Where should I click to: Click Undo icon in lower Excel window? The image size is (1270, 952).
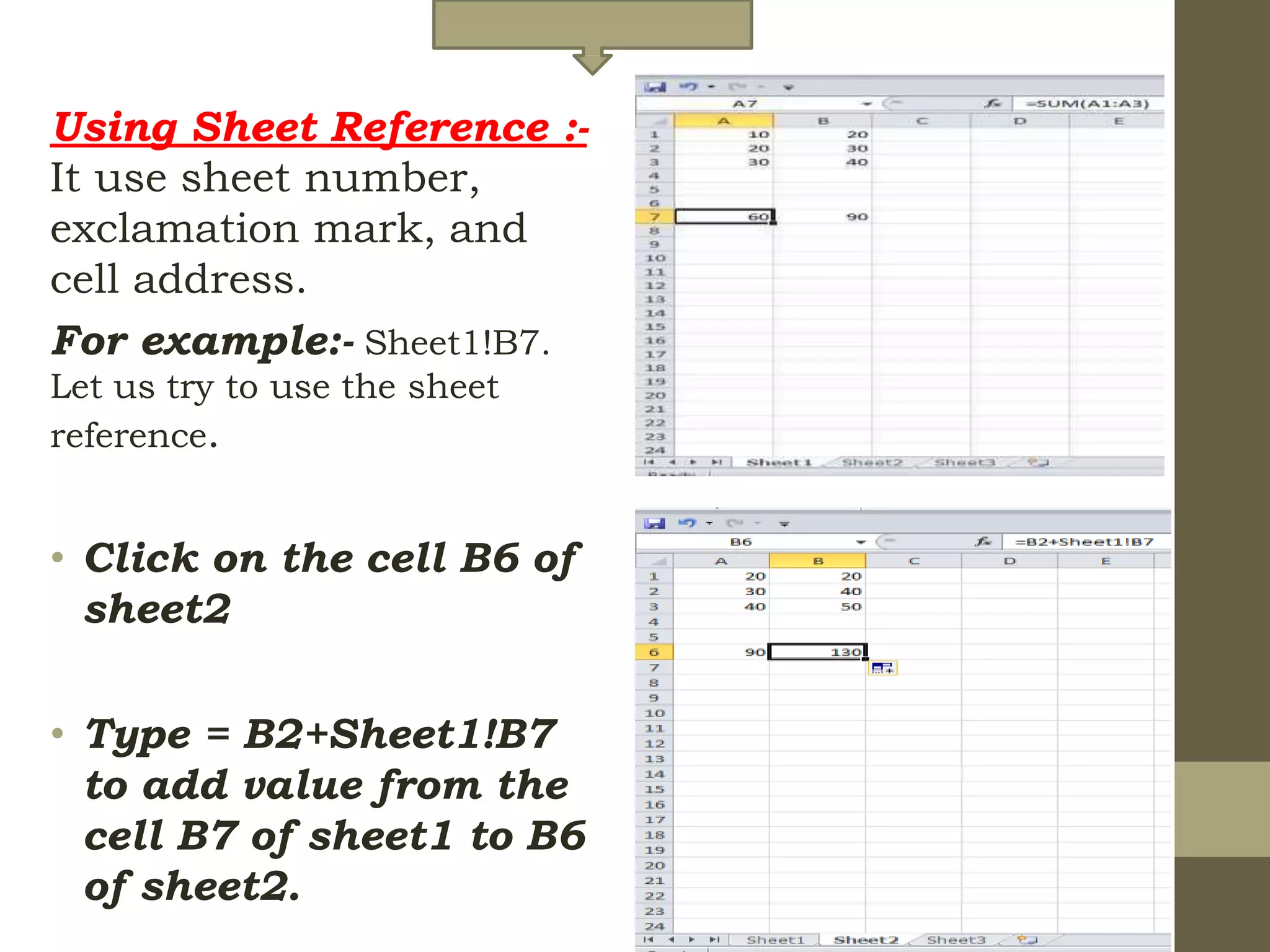pos(687,524)
